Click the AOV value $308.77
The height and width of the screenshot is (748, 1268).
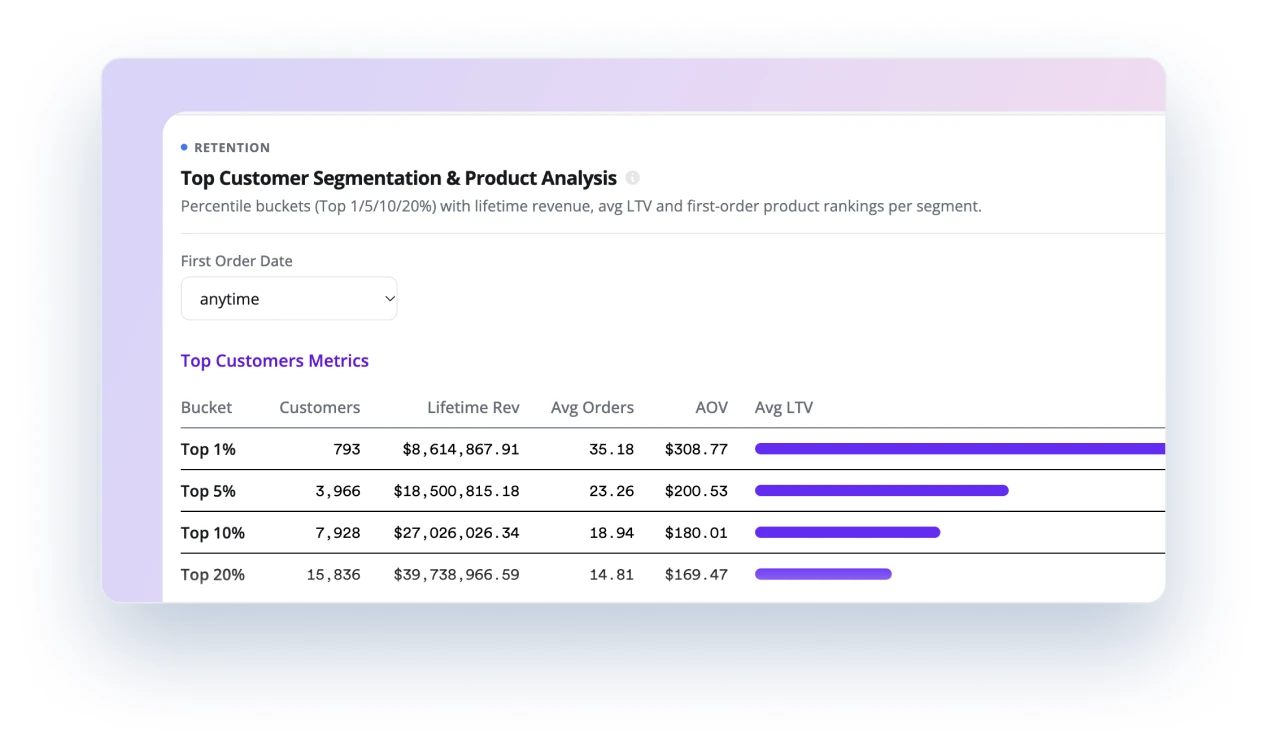pos(696,450)
